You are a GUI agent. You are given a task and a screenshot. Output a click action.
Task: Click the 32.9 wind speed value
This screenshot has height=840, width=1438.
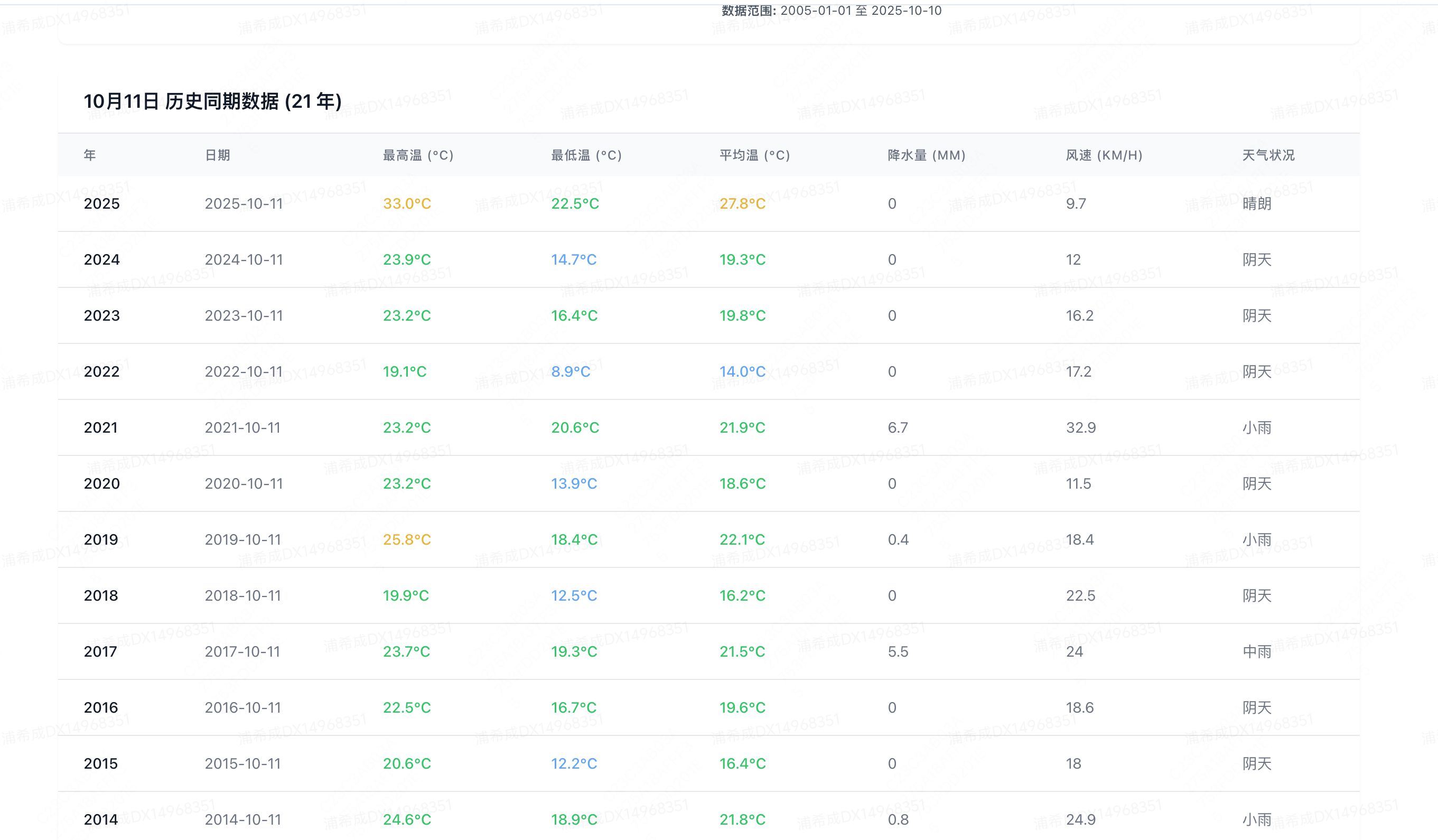pos(1081,427)
